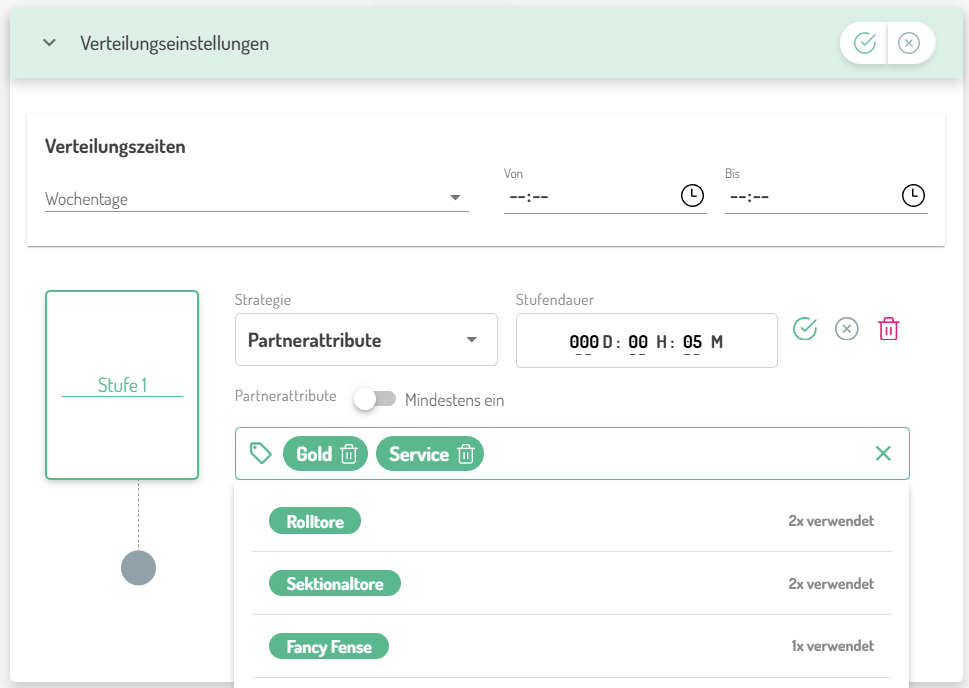969x688 pixels.
Task: Clear all selected partner attributes
Action: click(x=883, y=454)
